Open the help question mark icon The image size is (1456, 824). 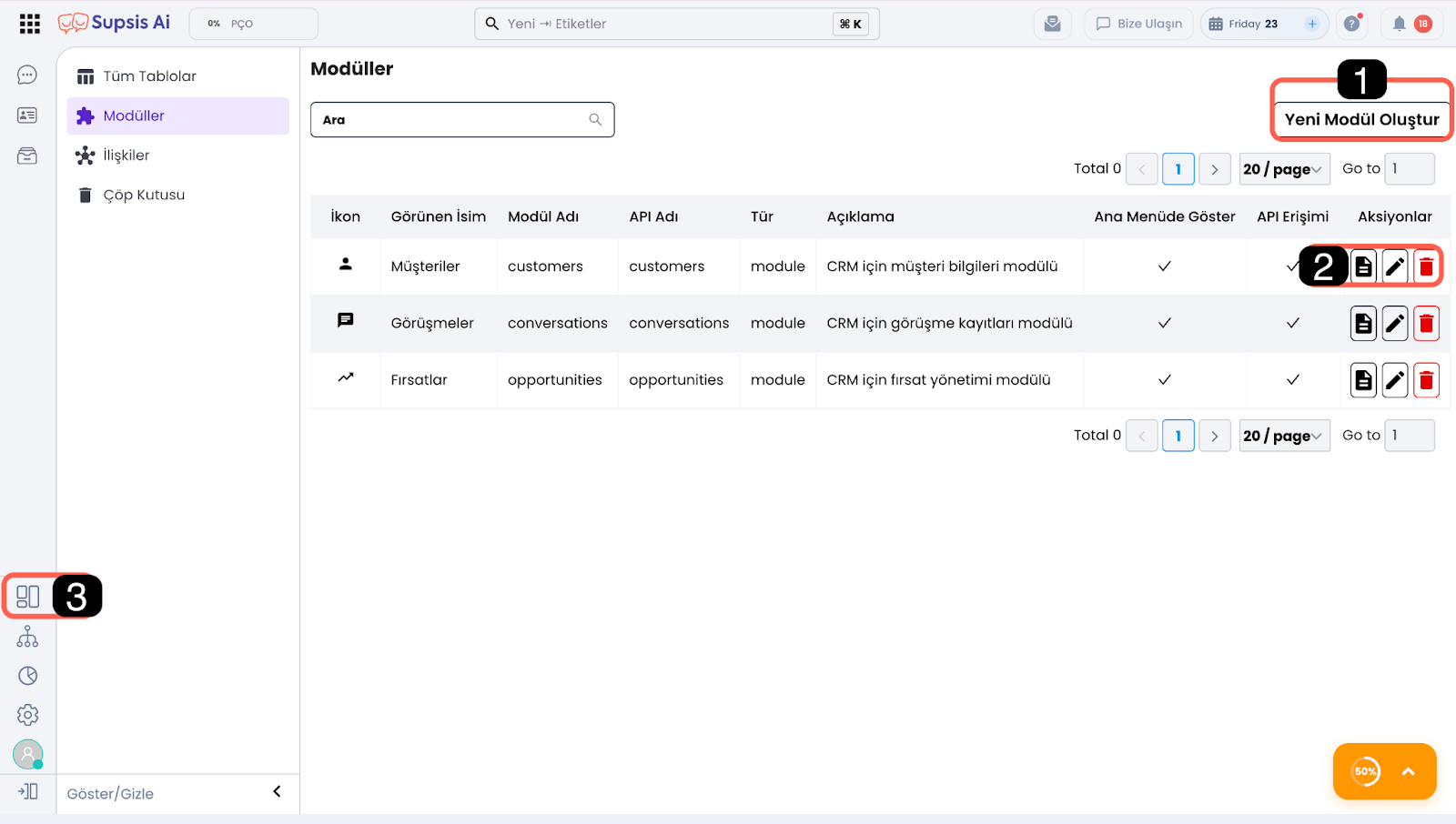(1351, 24)
